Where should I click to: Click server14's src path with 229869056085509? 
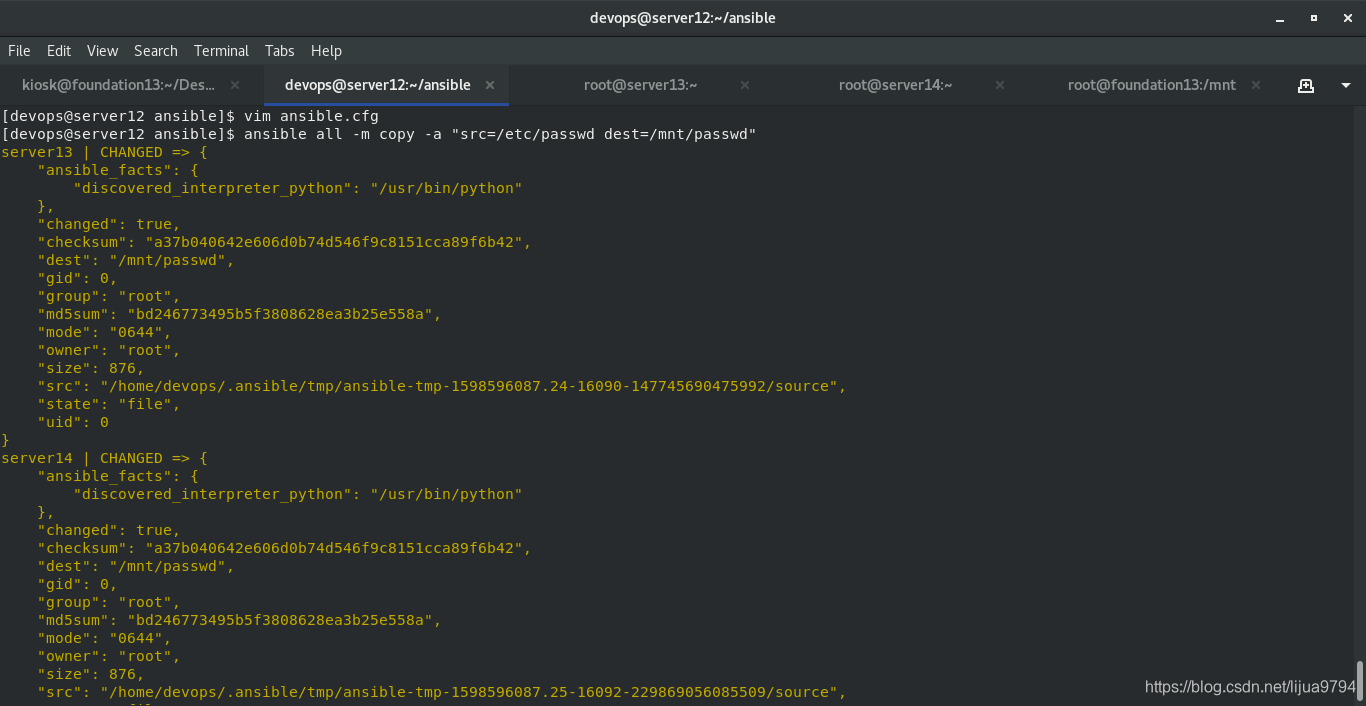click(442, 692)
